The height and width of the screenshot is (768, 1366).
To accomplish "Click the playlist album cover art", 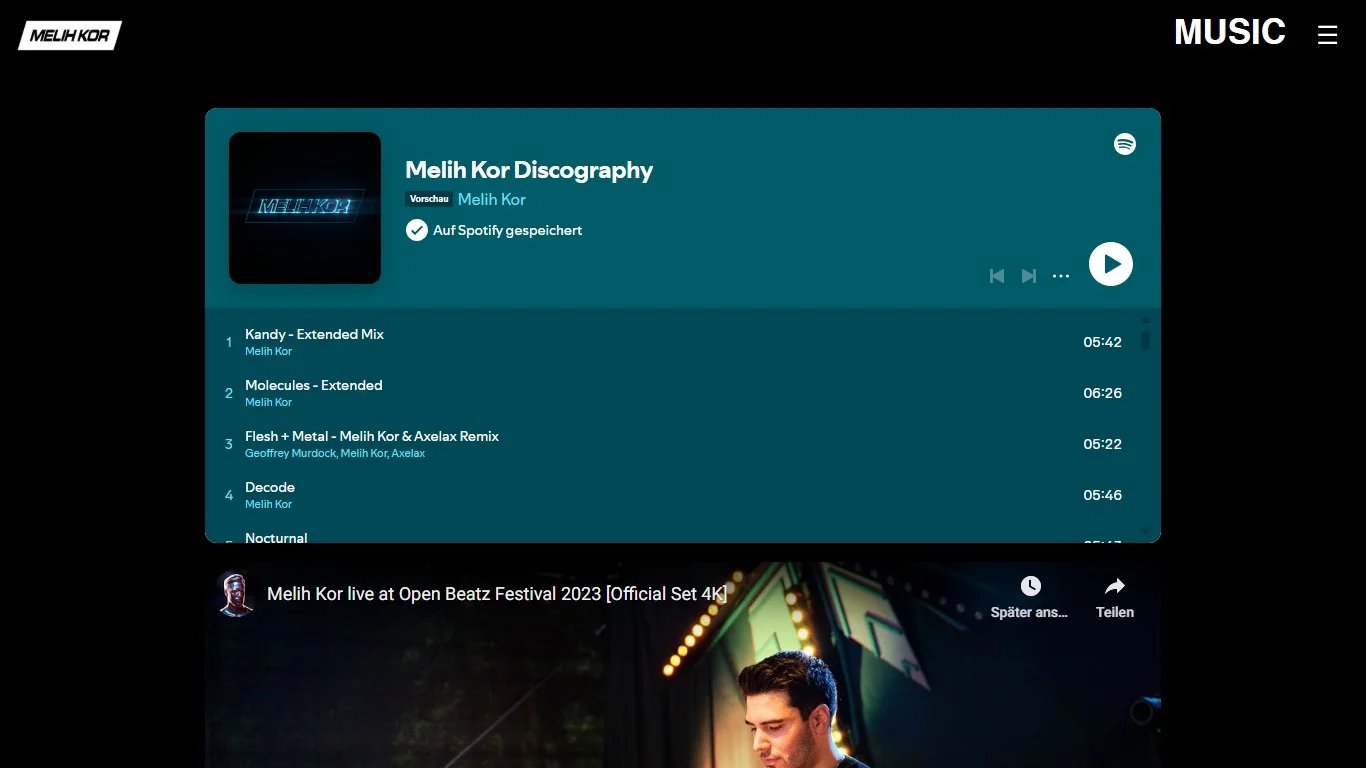I will [305, 208].
